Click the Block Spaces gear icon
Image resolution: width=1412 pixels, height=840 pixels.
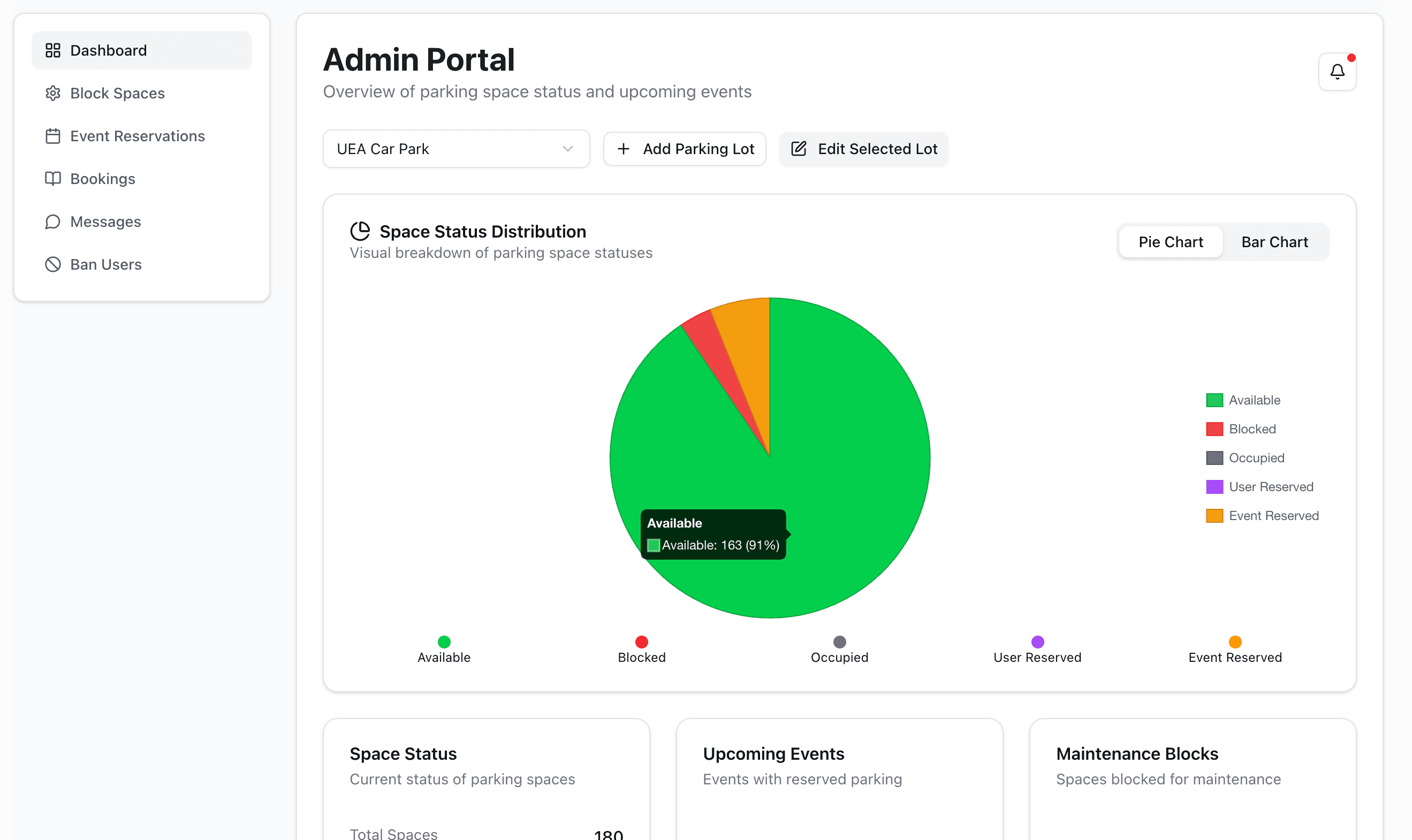(52, 94)
